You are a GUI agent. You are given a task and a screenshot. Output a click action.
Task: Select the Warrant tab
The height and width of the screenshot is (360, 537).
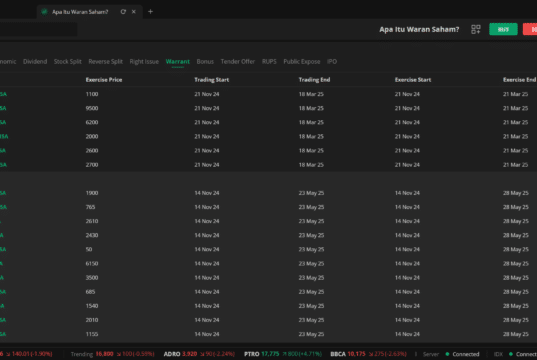pyautogui.click(x=177, y=62)
